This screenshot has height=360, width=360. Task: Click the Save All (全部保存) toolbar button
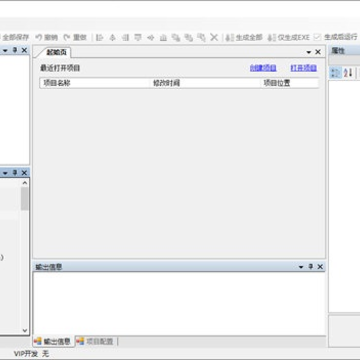coord(15,37)
